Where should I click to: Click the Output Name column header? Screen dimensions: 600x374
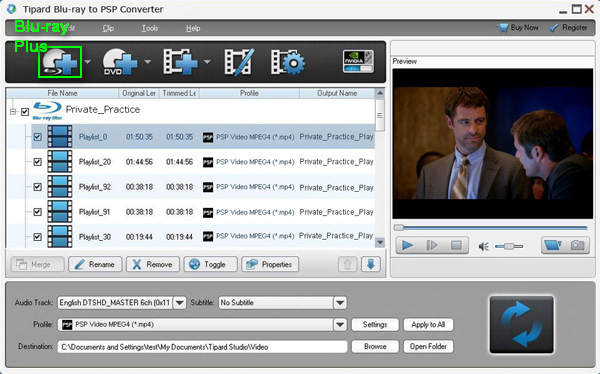tap(337, 93)
